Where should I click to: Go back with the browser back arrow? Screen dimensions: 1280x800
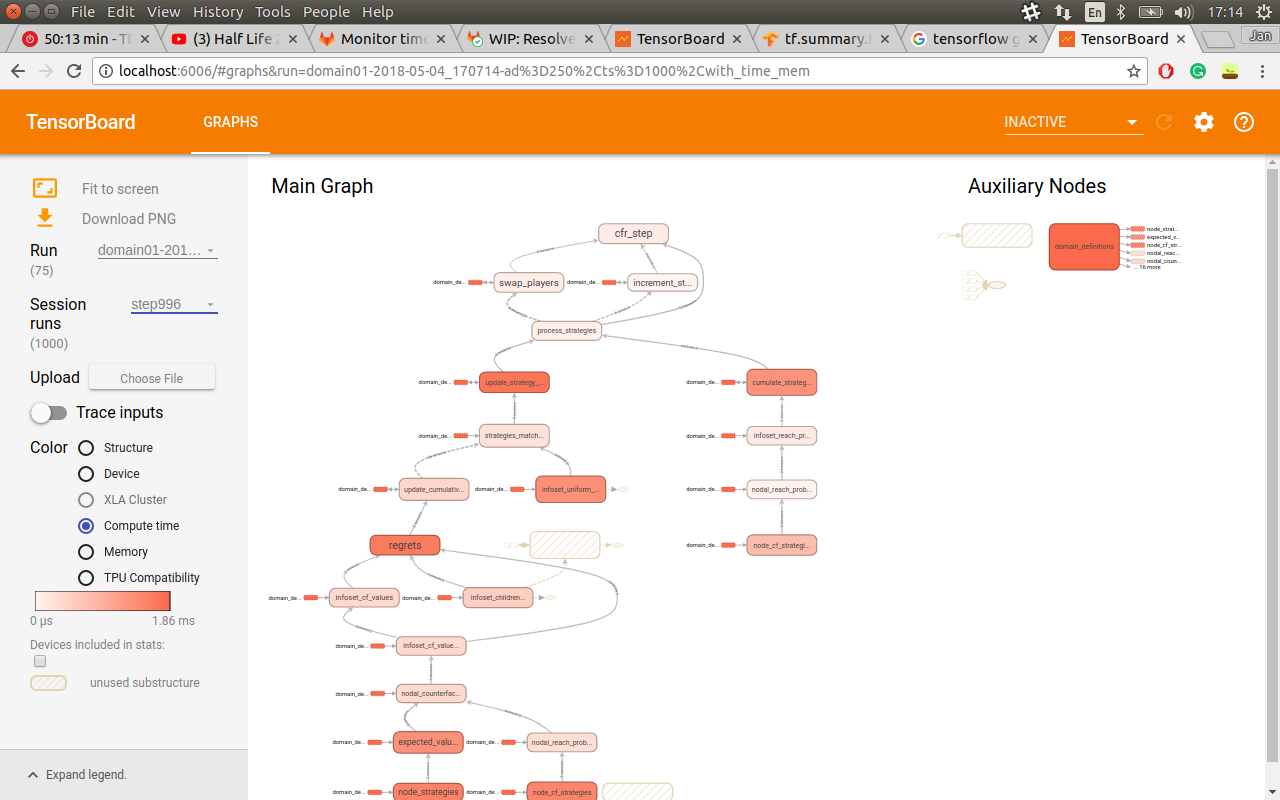18,71
